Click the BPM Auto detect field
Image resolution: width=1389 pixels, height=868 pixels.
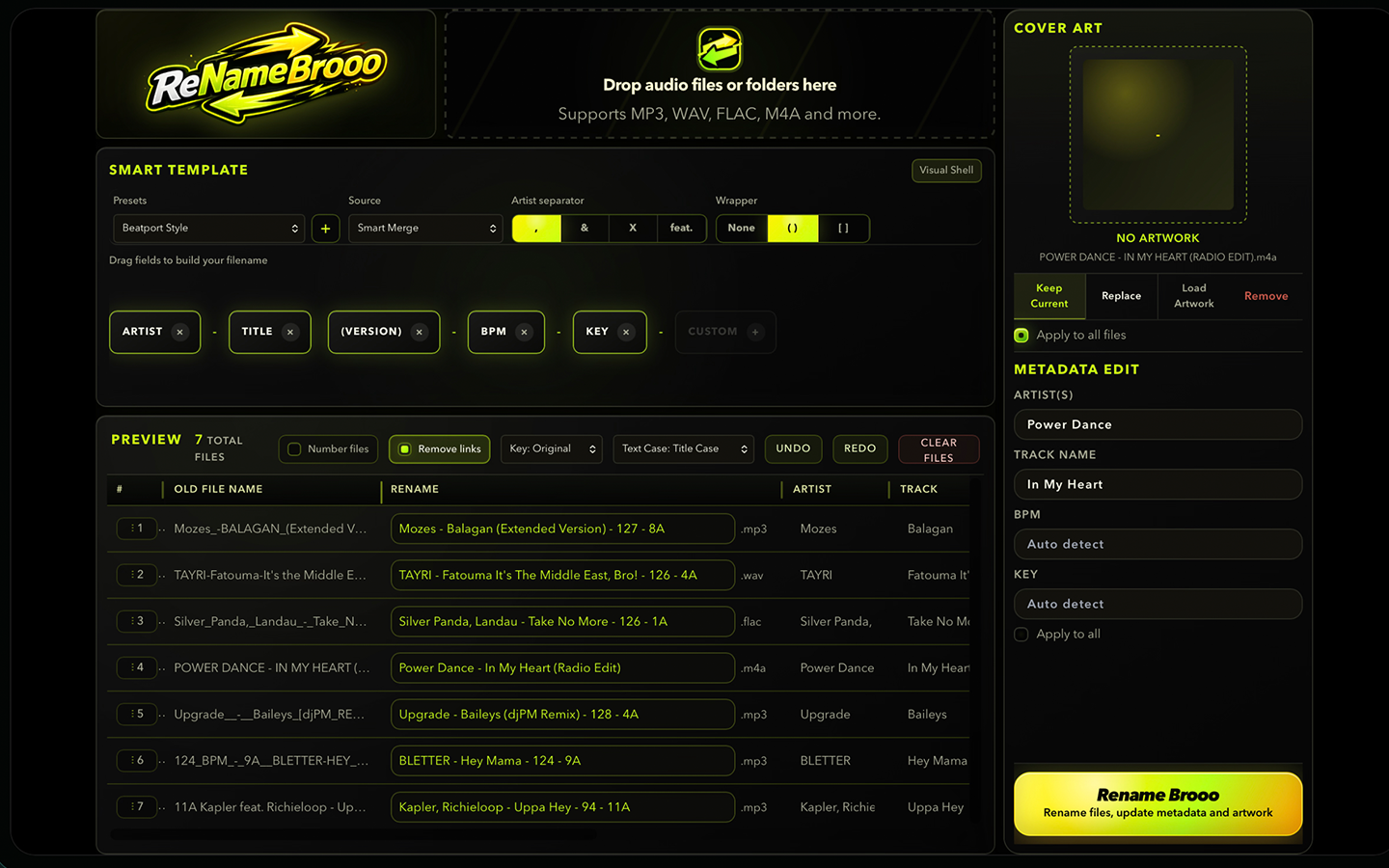coord(1157,544)
